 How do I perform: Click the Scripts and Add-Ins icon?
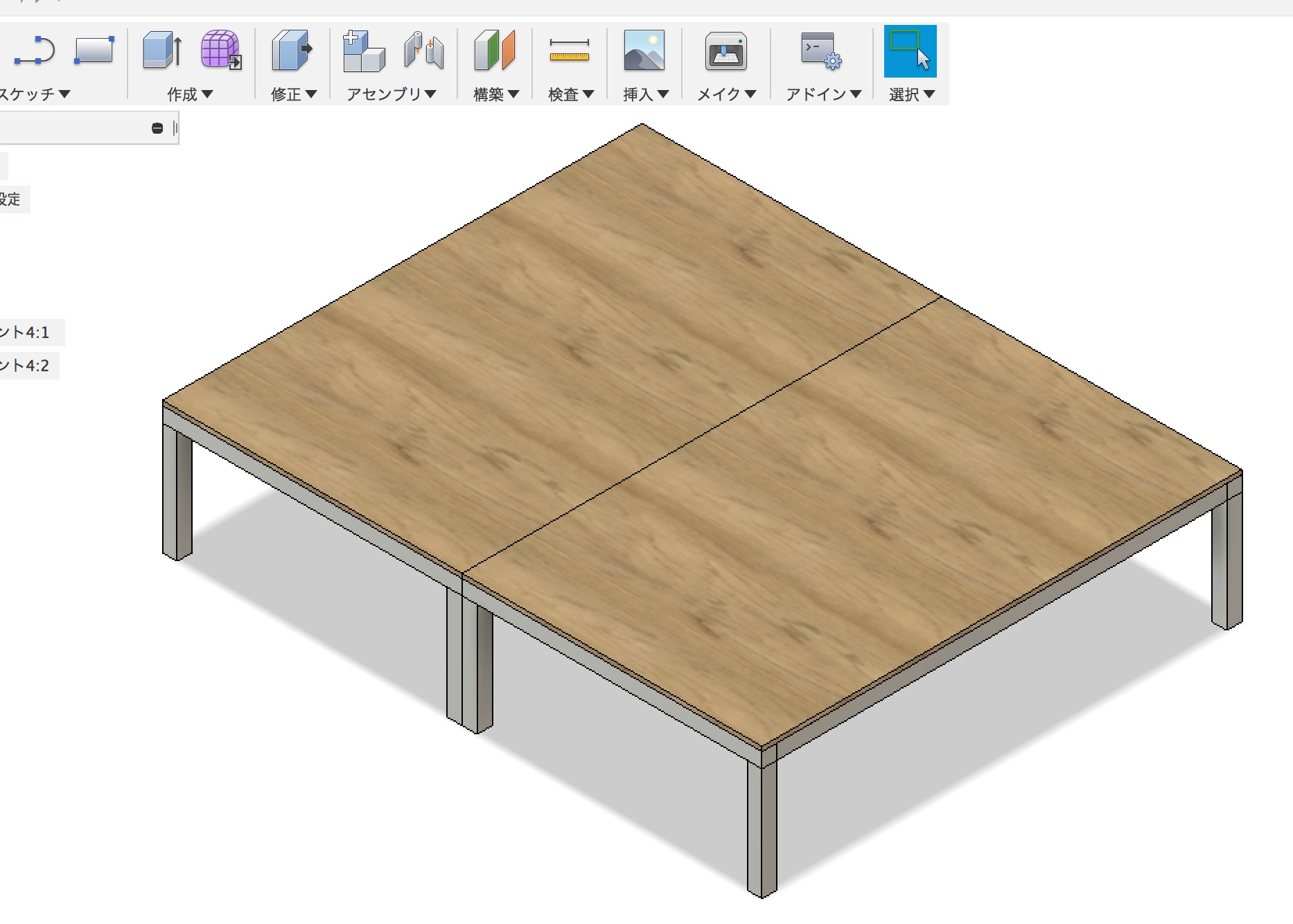click(x=821, y=51)
